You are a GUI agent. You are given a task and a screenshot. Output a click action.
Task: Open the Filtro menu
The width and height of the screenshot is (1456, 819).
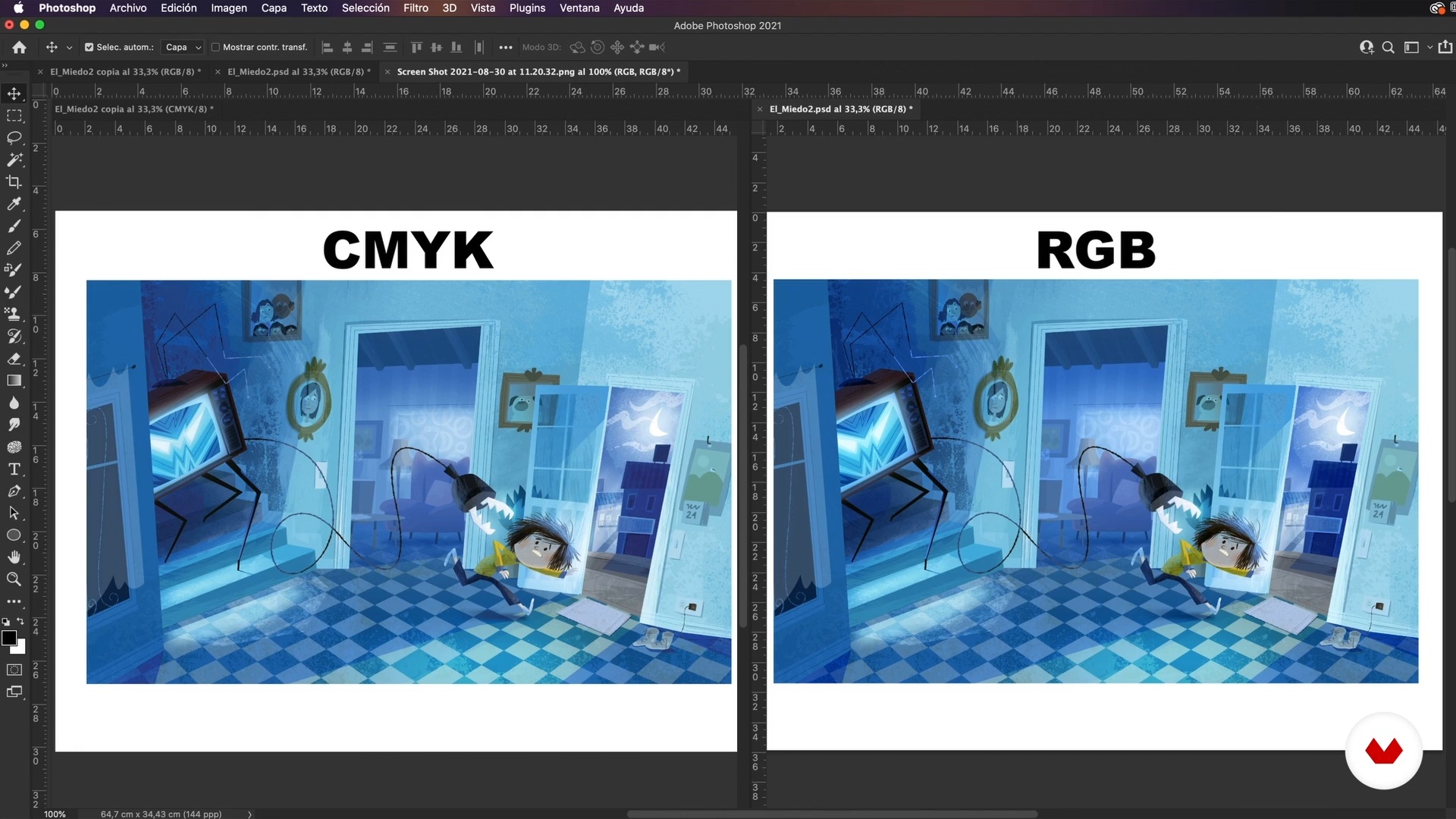tap(416, 8)
